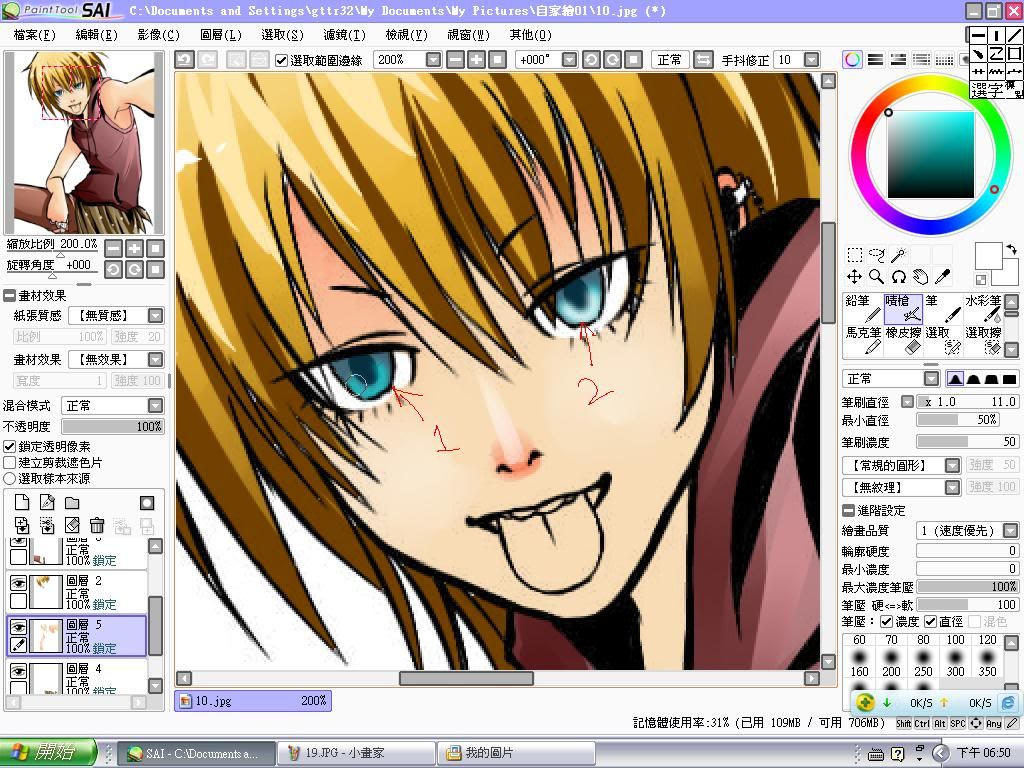Viewport: 1024px width, 768px height.
Task: Select the rectangular selection tool
Action: point(854,255)
